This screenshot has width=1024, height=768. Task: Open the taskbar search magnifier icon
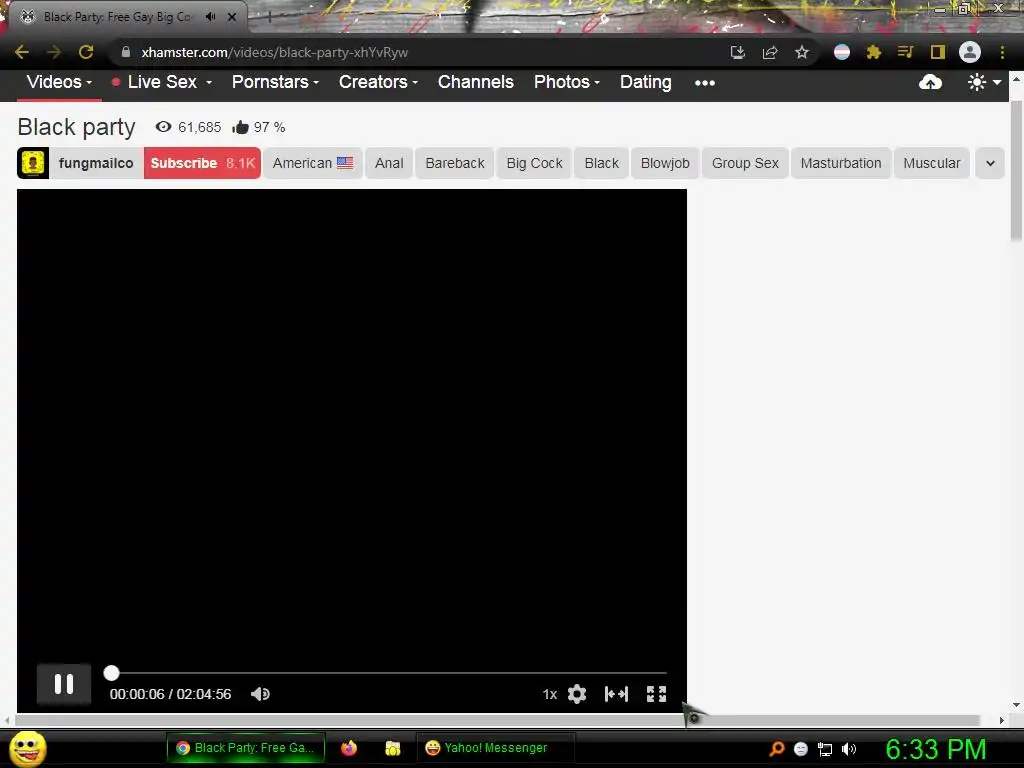[776, 749]
